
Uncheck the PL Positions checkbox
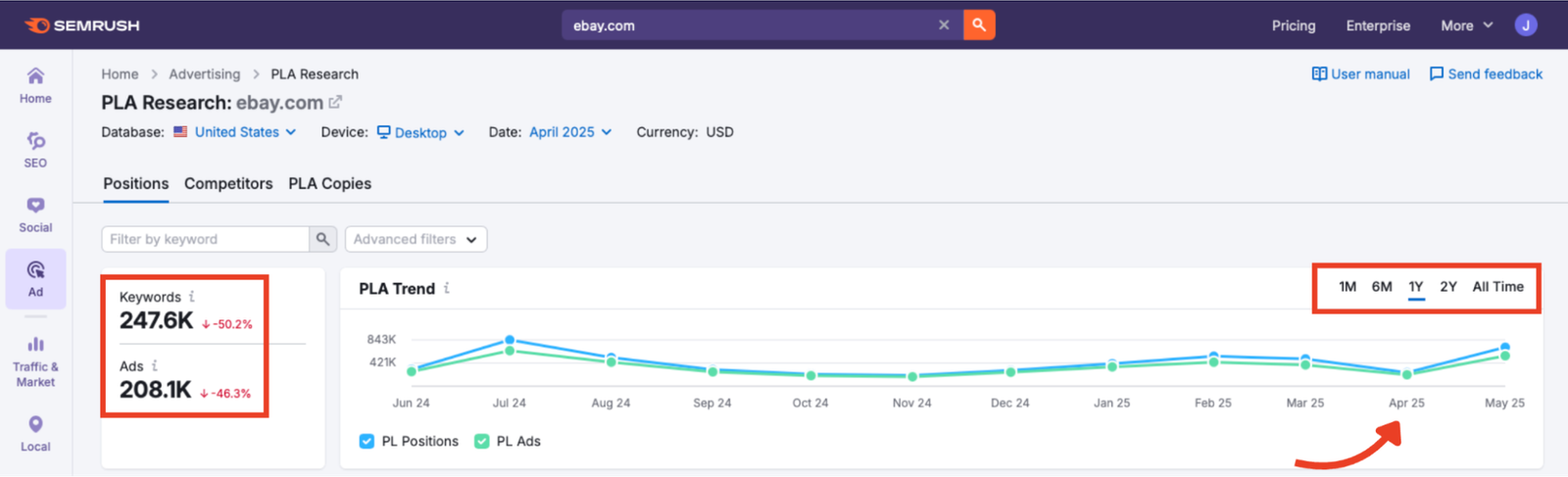pyautogui.click(x=367, y=442)
